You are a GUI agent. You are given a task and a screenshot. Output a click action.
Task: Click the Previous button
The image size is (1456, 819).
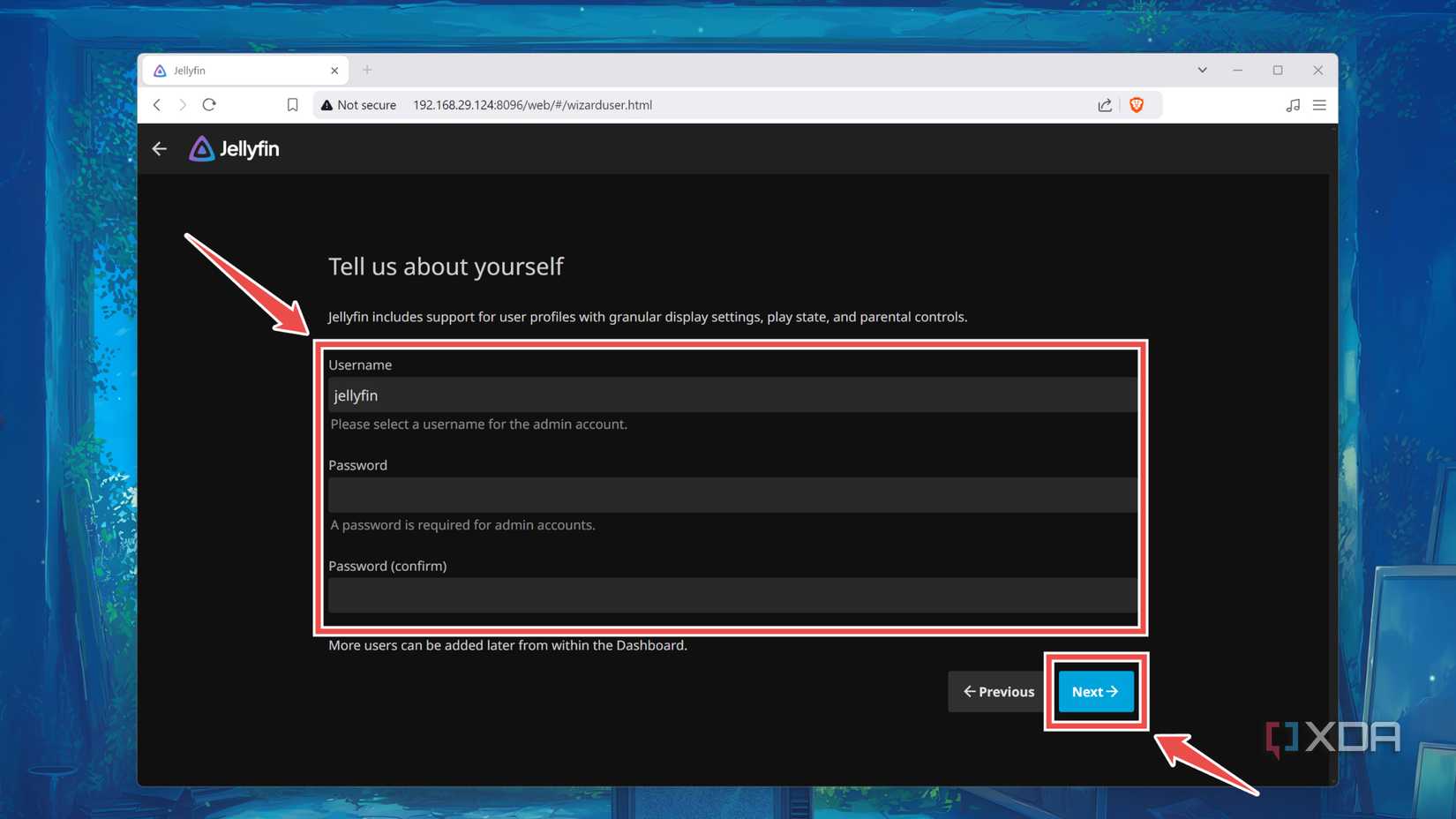coord(998,691)
